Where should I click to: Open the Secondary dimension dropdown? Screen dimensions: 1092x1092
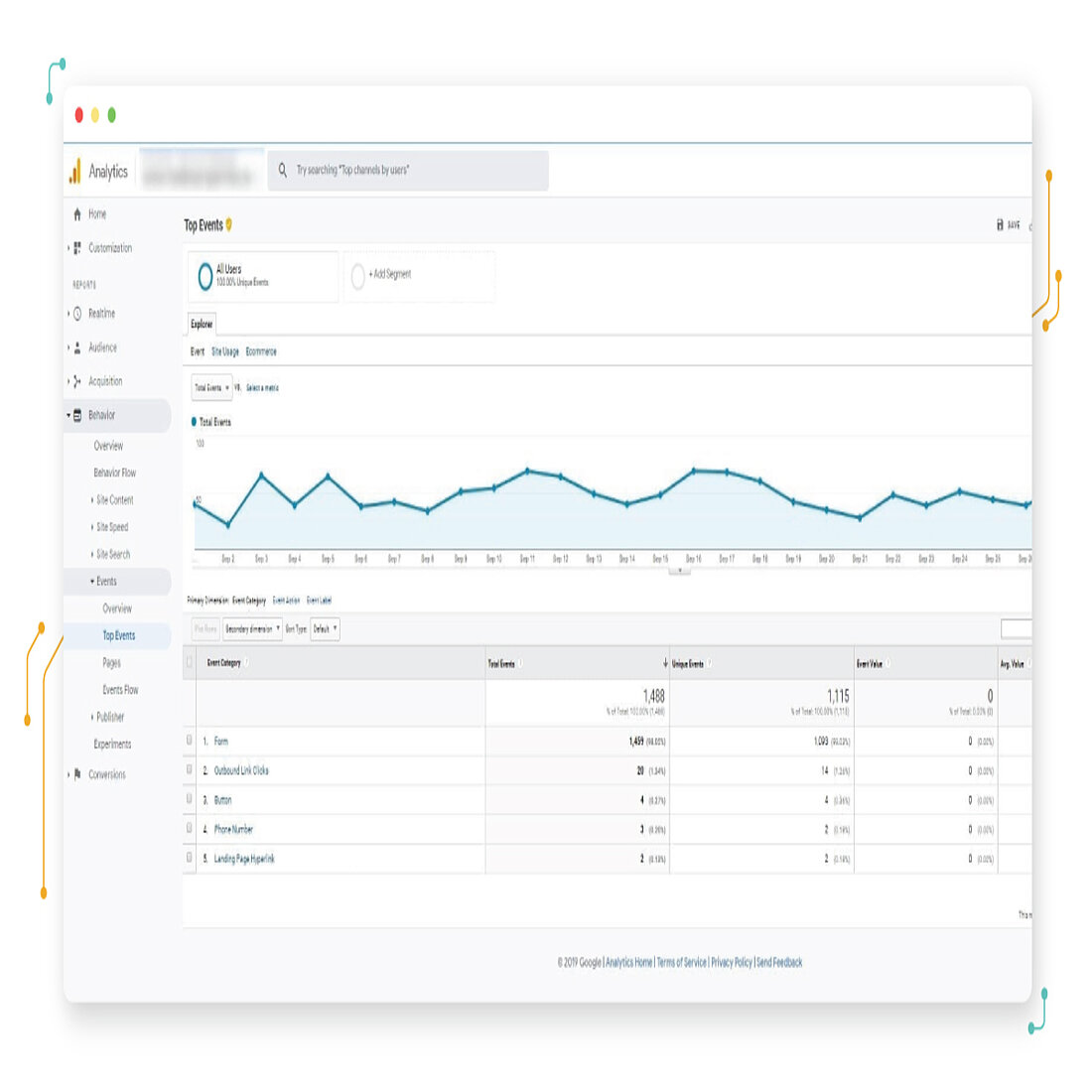click(x=252, y=629)
